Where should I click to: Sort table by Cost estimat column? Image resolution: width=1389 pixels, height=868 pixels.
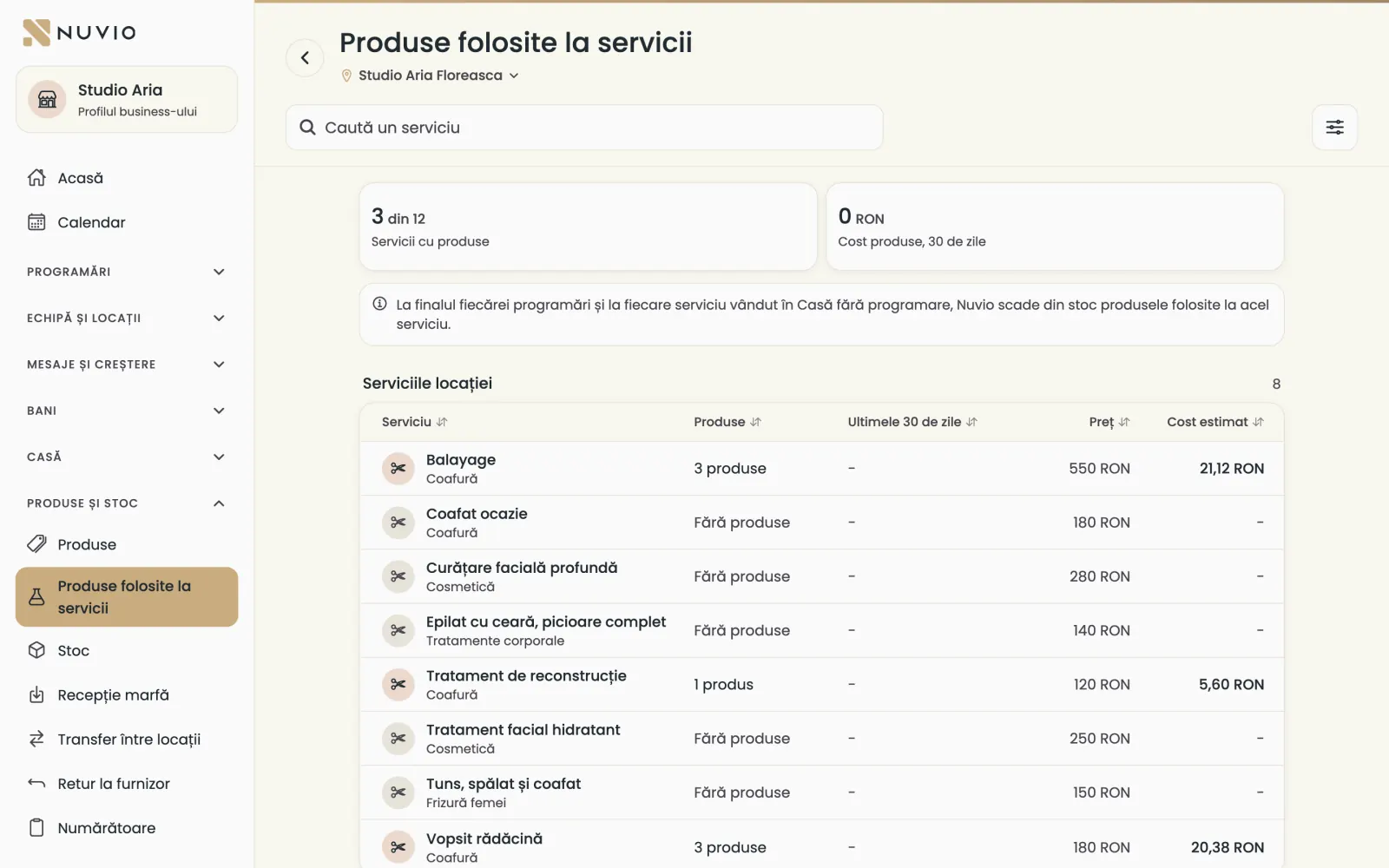click(1215, 422)
